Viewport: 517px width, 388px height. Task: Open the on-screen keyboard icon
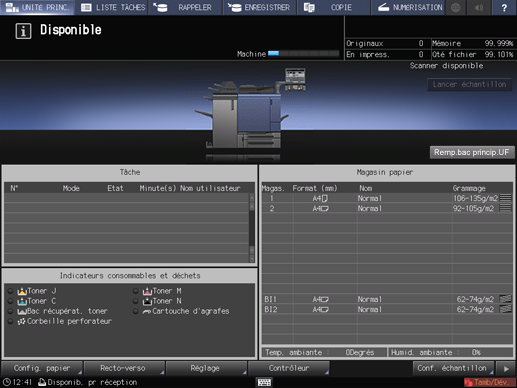pyautogui.click(x=264, y=382)
